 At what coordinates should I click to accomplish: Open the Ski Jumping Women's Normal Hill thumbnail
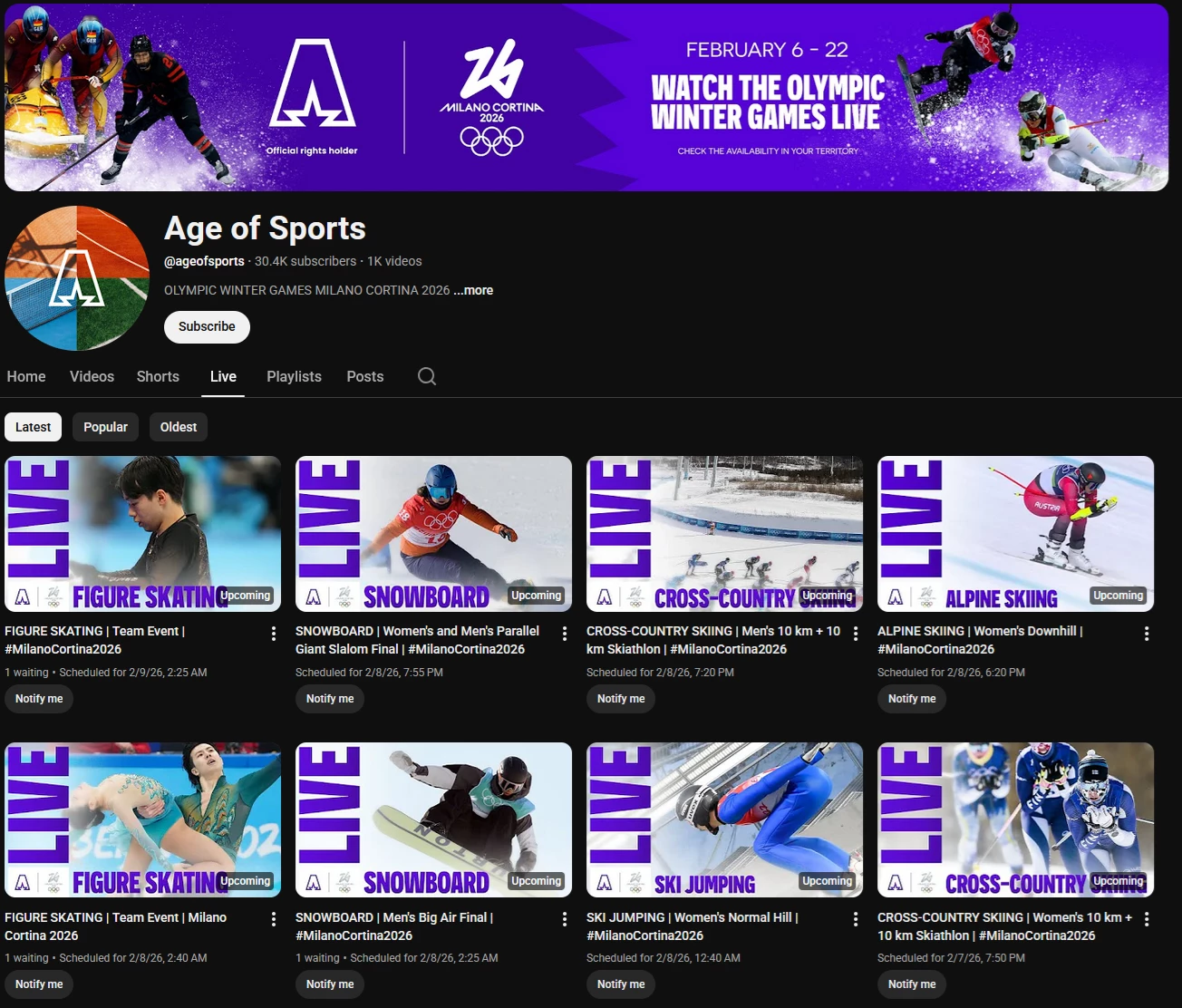pos(724,820)
